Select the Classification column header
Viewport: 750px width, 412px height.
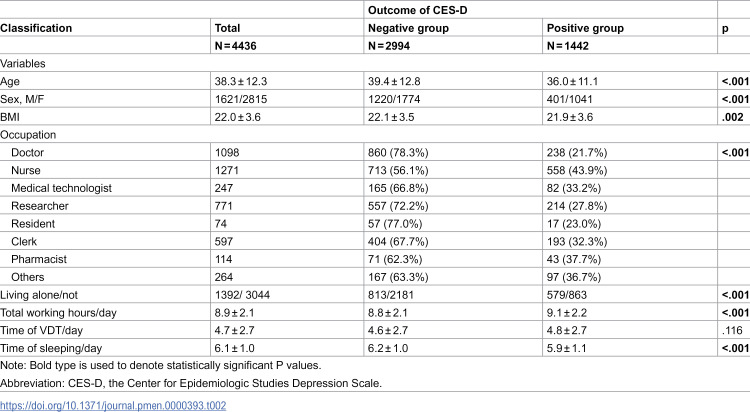pos(36,28)
